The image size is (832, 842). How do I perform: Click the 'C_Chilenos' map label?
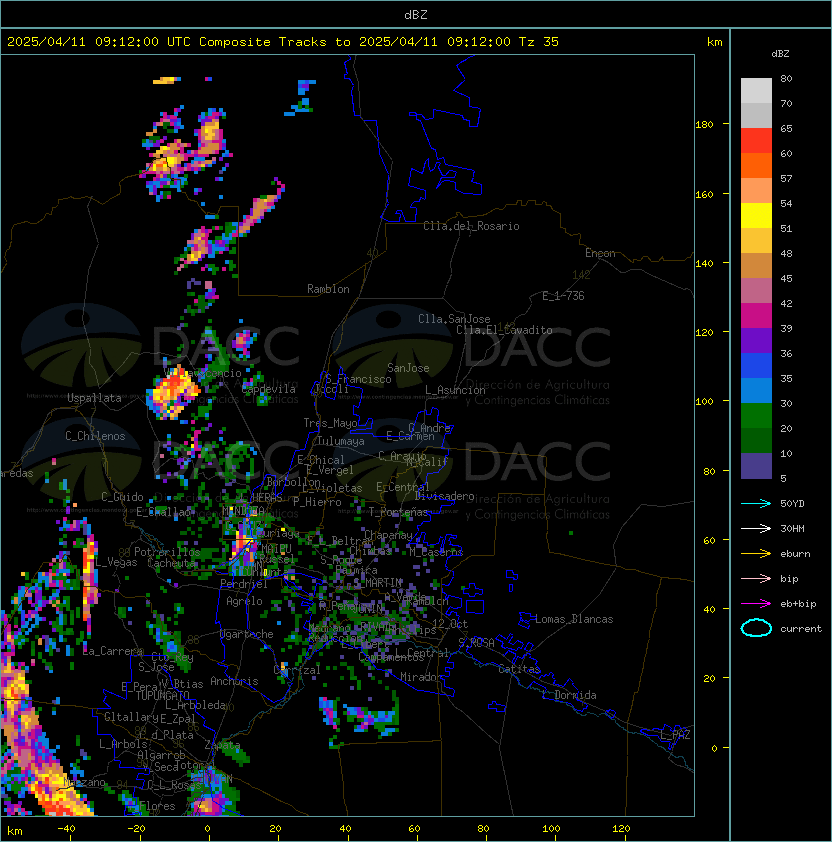point(95,436)
